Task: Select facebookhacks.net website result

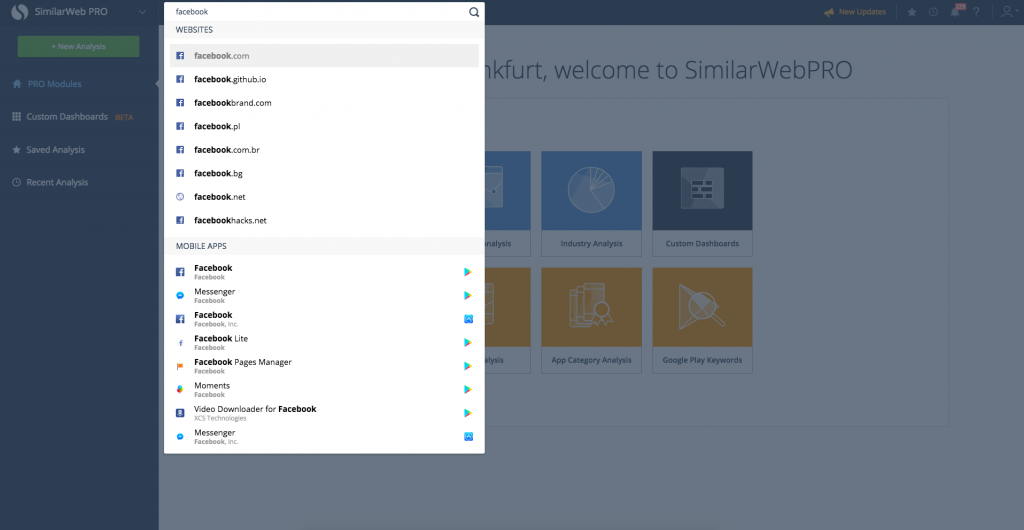Action: coord(324,220)
